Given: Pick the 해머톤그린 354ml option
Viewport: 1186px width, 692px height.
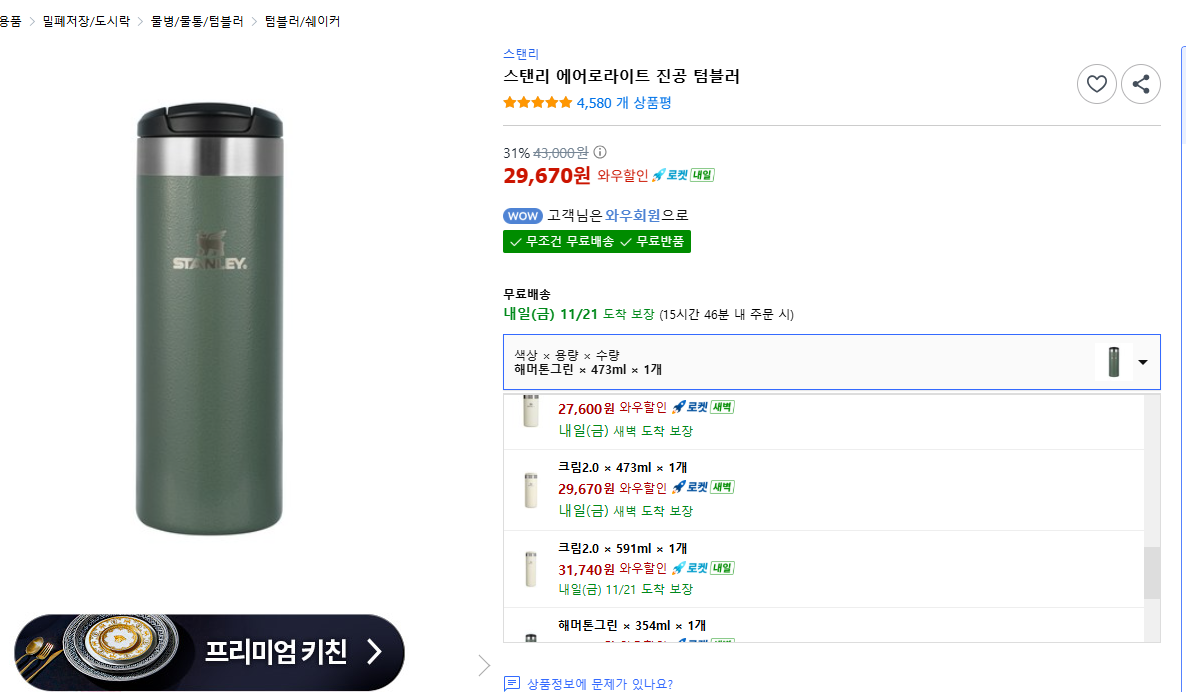Looking at the screenshot, I should click(x=631, y=626).
